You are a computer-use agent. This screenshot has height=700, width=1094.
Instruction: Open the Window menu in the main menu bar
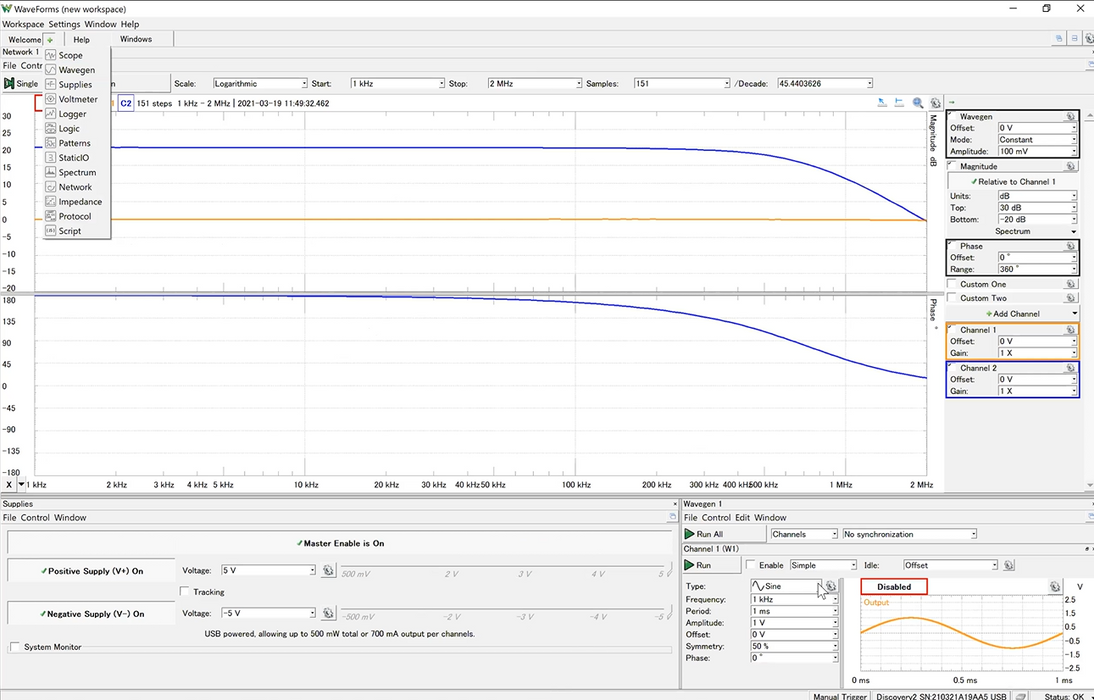point(100,24)
